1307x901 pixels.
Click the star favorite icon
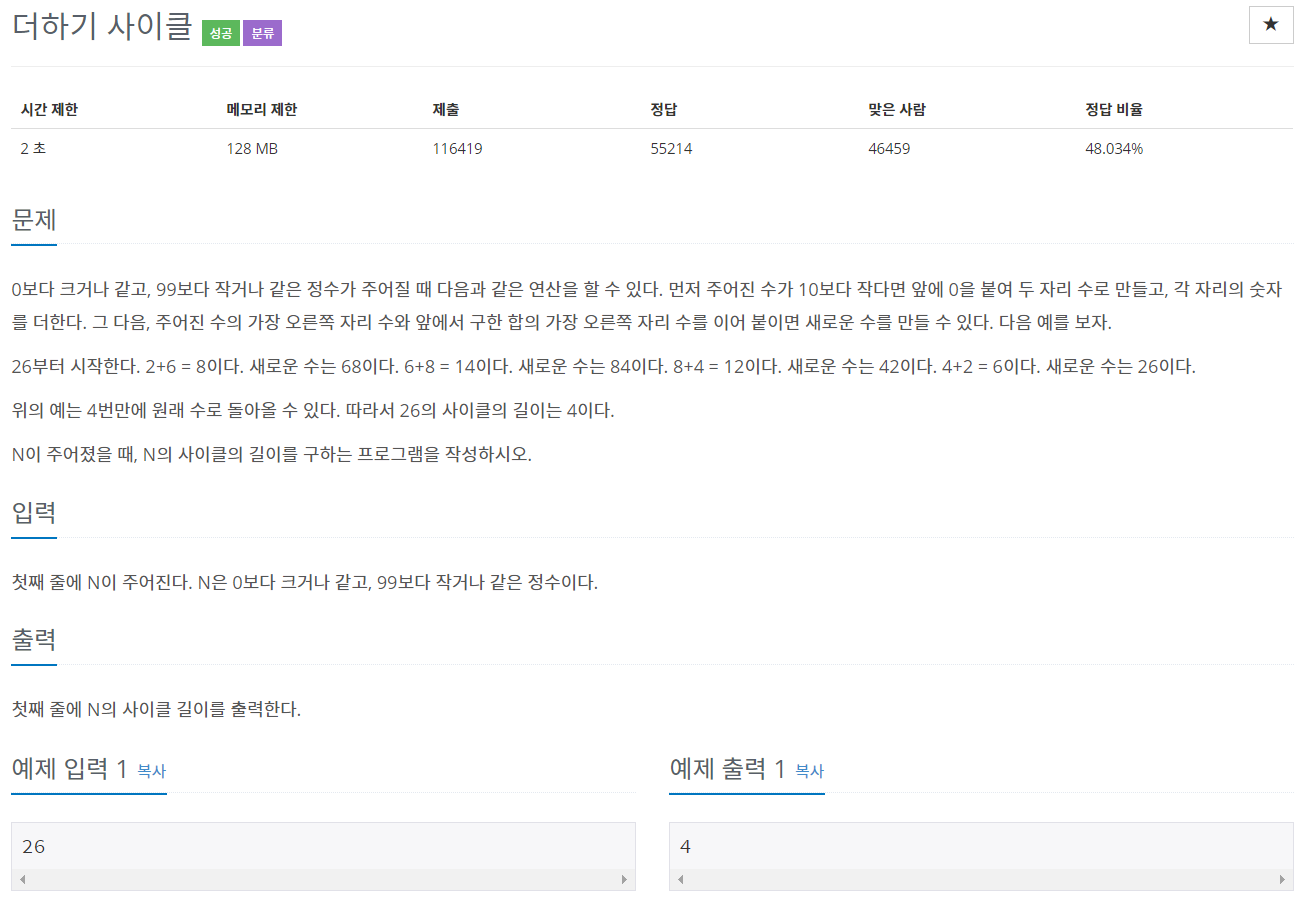coord(1271,25)
